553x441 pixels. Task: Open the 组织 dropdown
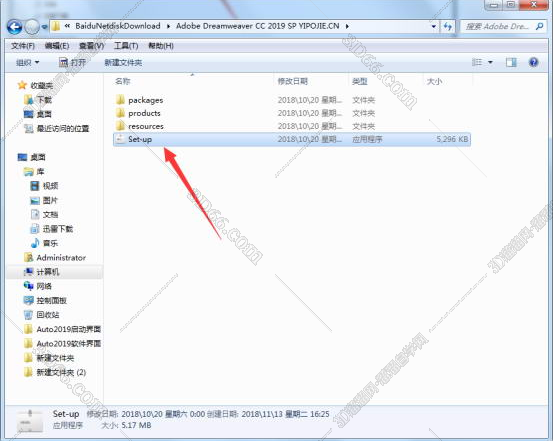pyautogui.click(x=28, y=63)
